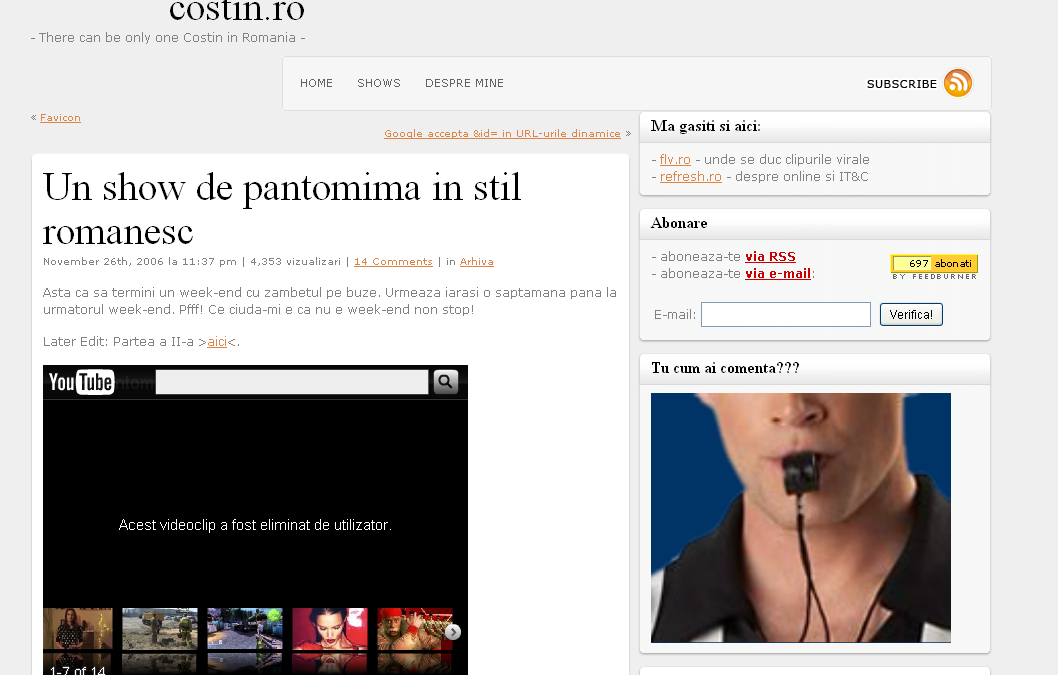1058x675 pixels.
Task: Visit the fly.ro sidebar link
Action: pos(675,160)
